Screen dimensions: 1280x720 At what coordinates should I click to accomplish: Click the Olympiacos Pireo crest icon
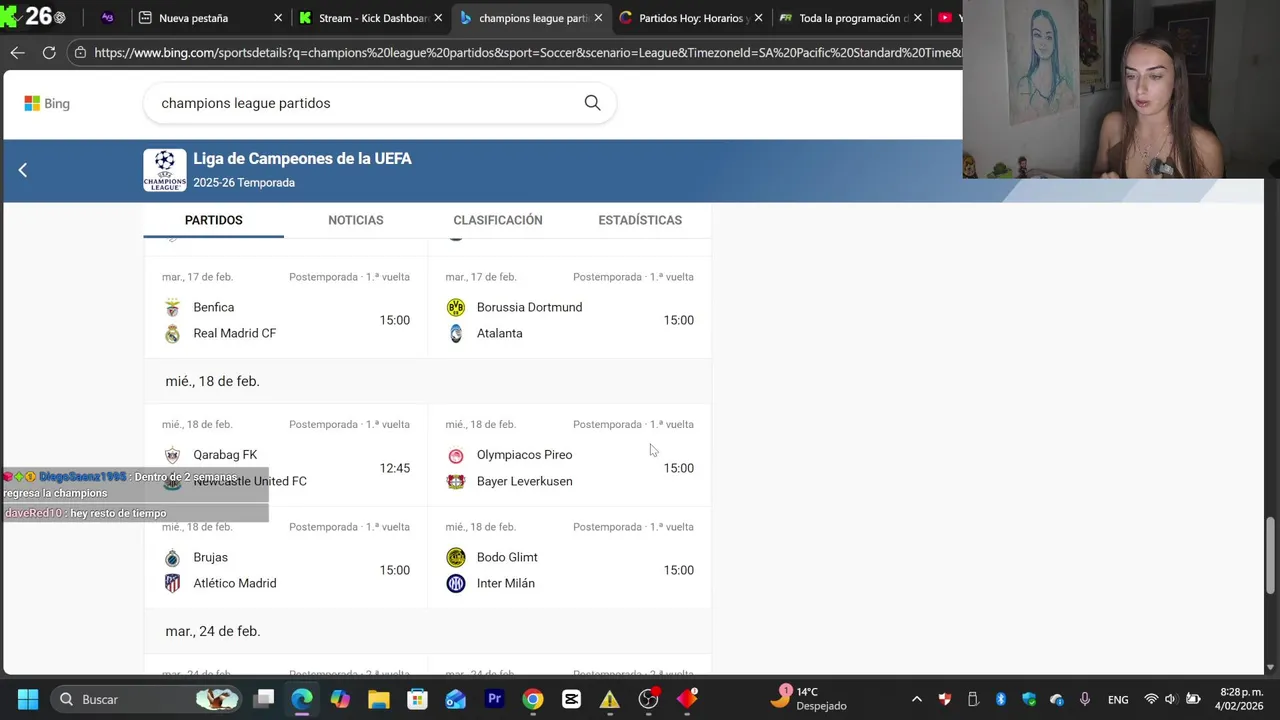tap(456, 455)
